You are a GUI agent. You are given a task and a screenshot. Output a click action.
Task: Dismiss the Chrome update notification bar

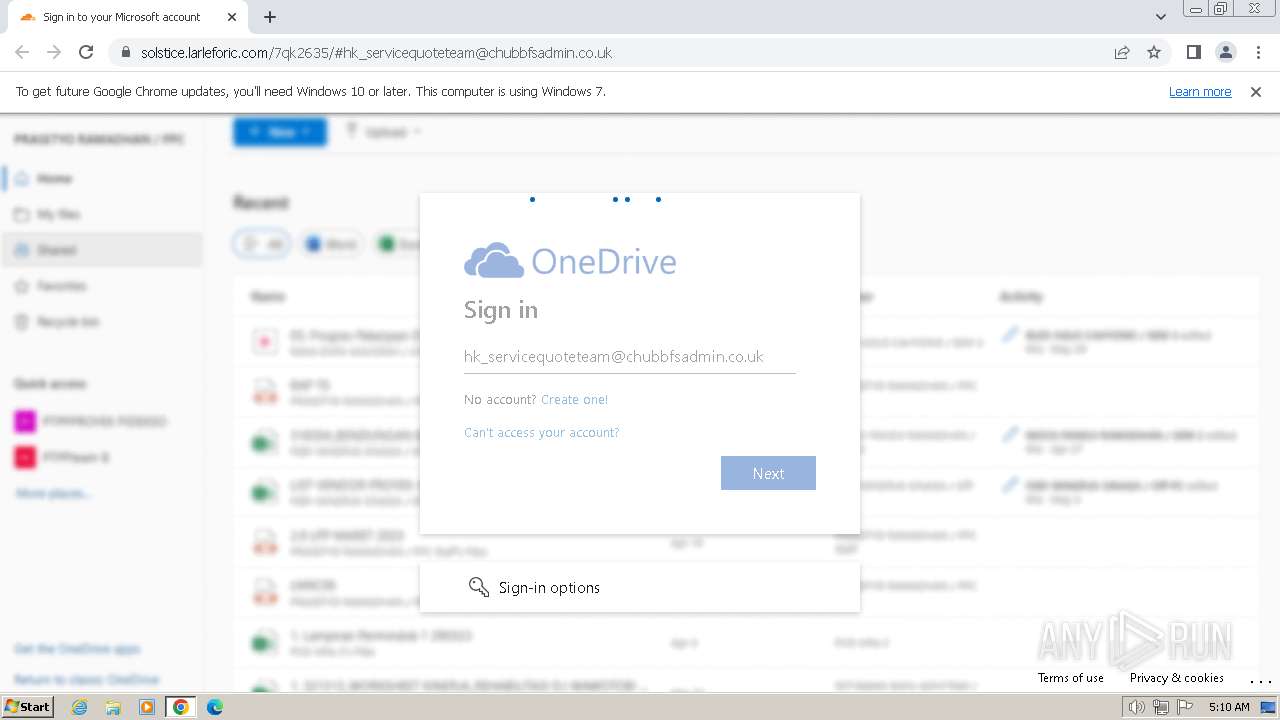tap(1256, 91)
